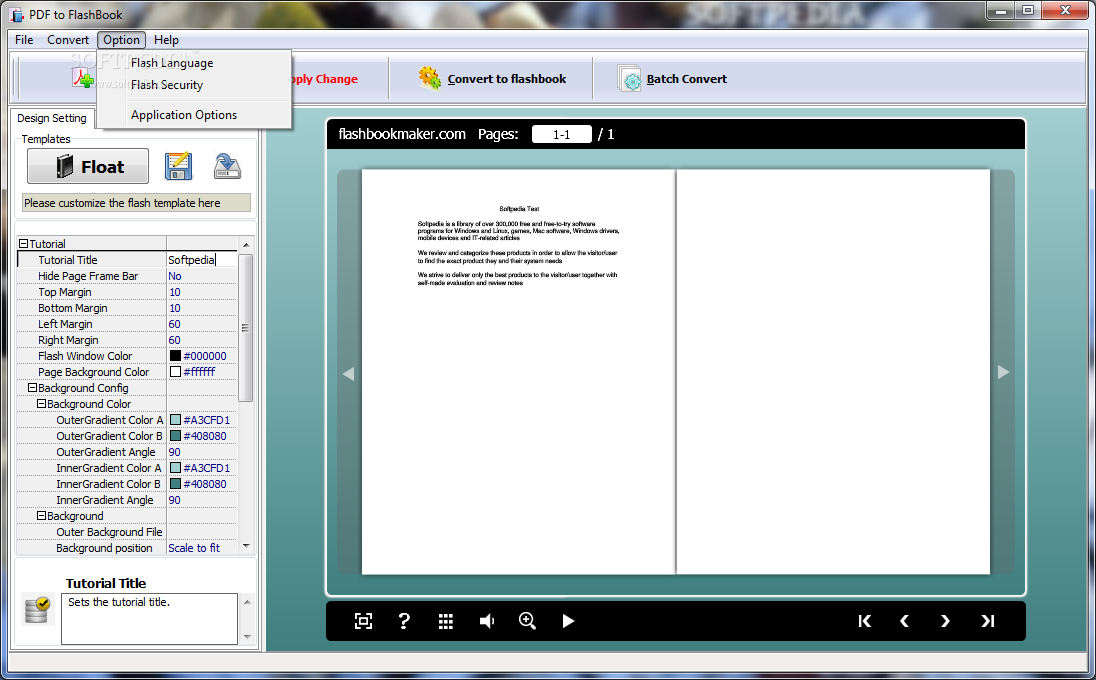Choose Application Options from the menu
Viewport: 1096px width, 680px height.
[184, 115]
